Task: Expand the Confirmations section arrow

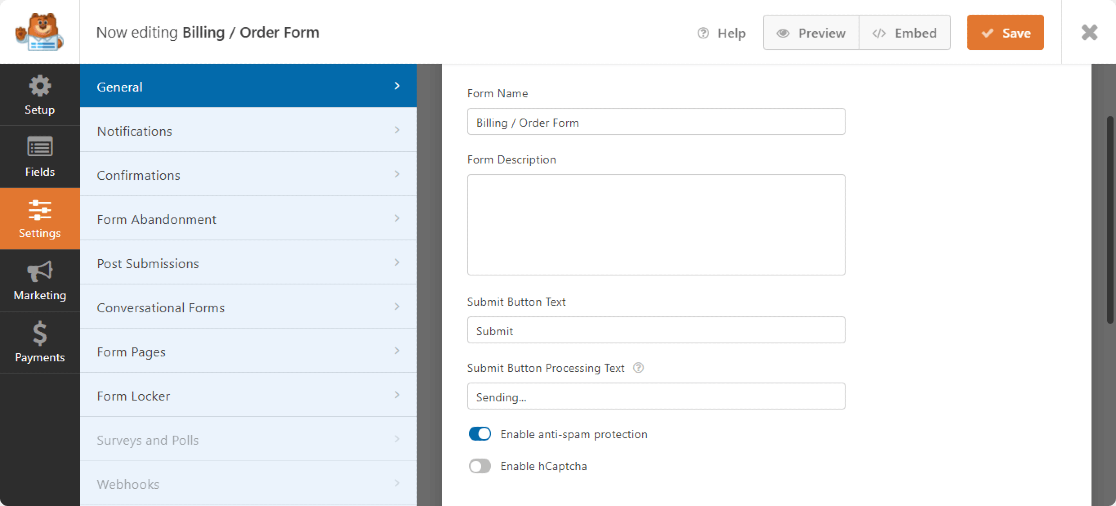Action: click(x=397, y=175)
